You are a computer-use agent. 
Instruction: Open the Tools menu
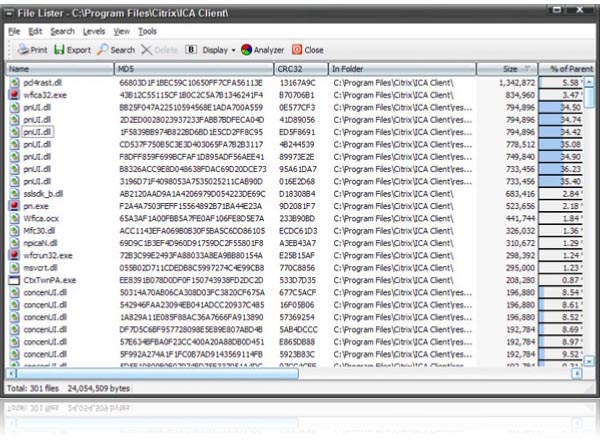(x=148, y=31)
